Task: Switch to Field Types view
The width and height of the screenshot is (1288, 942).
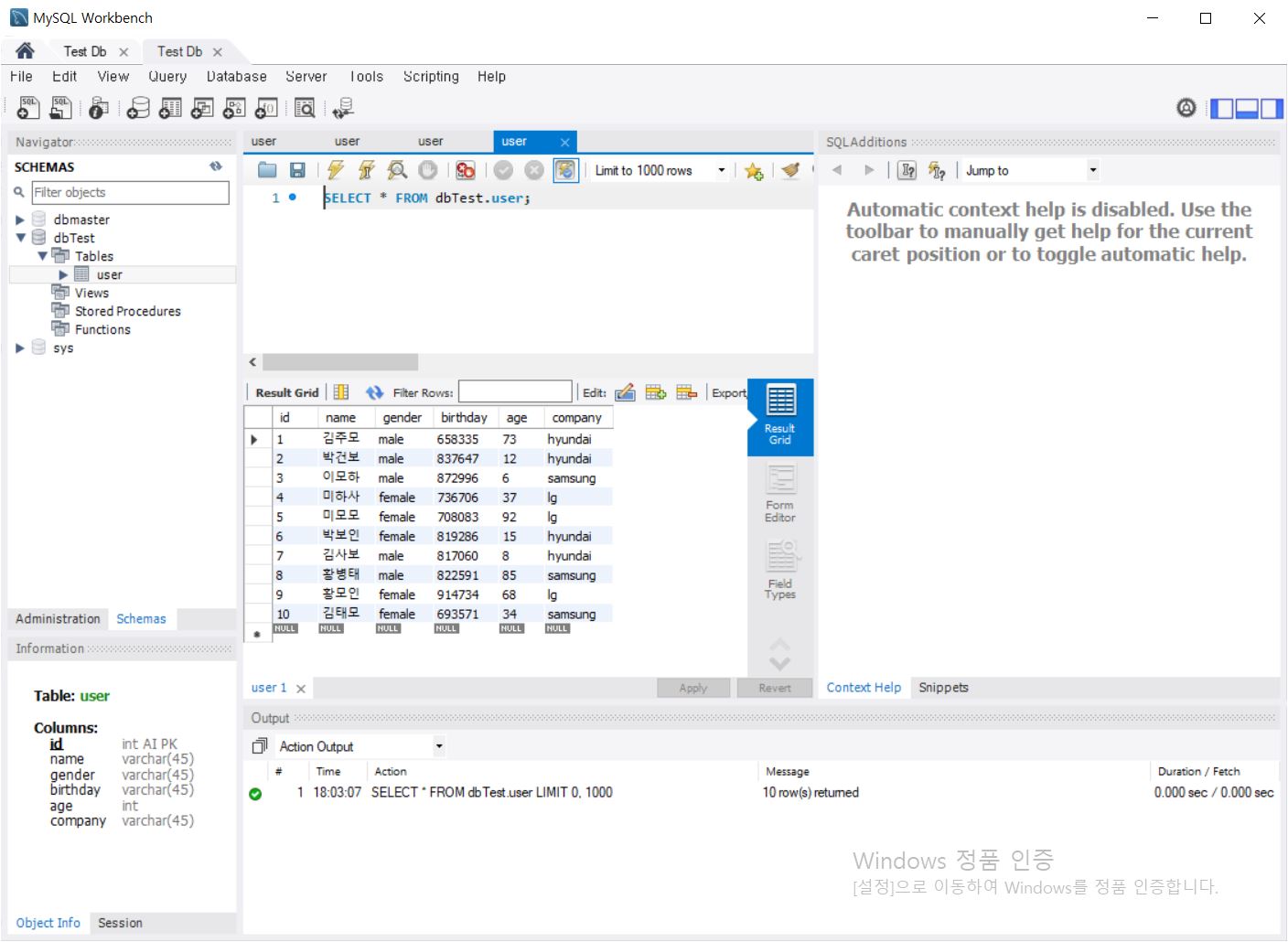Action: tap(780, 571)
